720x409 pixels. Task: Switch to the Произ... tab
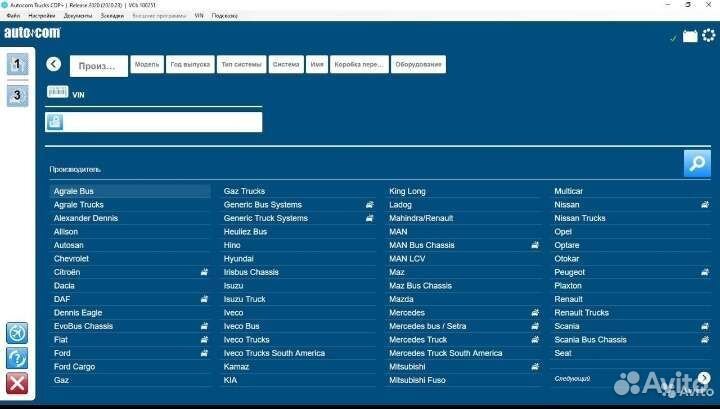coord(99,66)
